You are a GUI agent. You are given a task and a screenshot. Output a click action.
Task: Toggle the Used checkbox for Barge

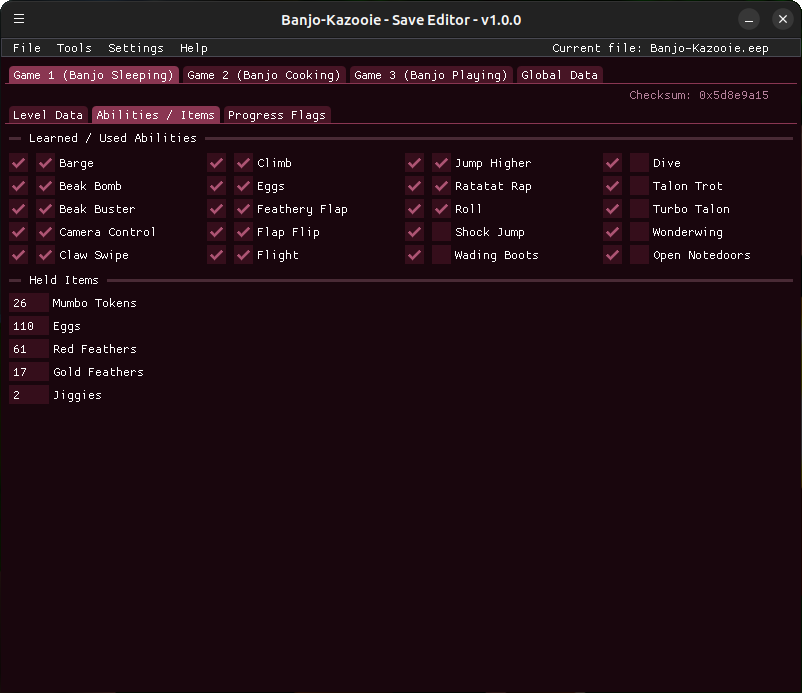point(46,163)
